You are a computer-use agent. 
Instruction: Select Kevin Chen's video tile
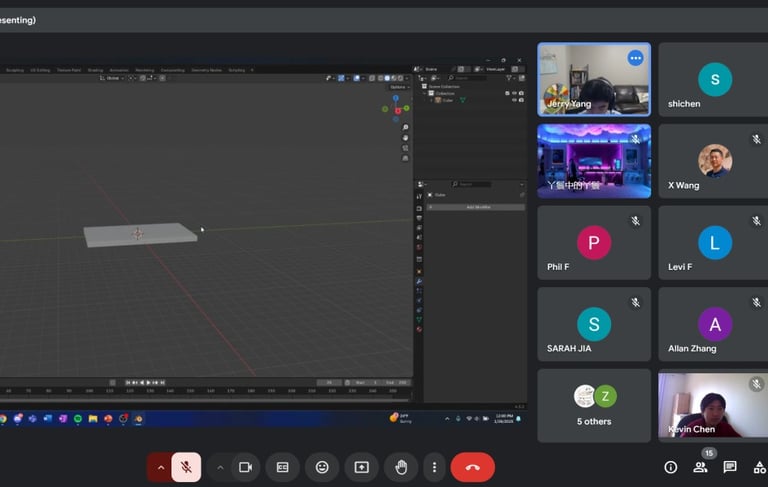(712, 405)
